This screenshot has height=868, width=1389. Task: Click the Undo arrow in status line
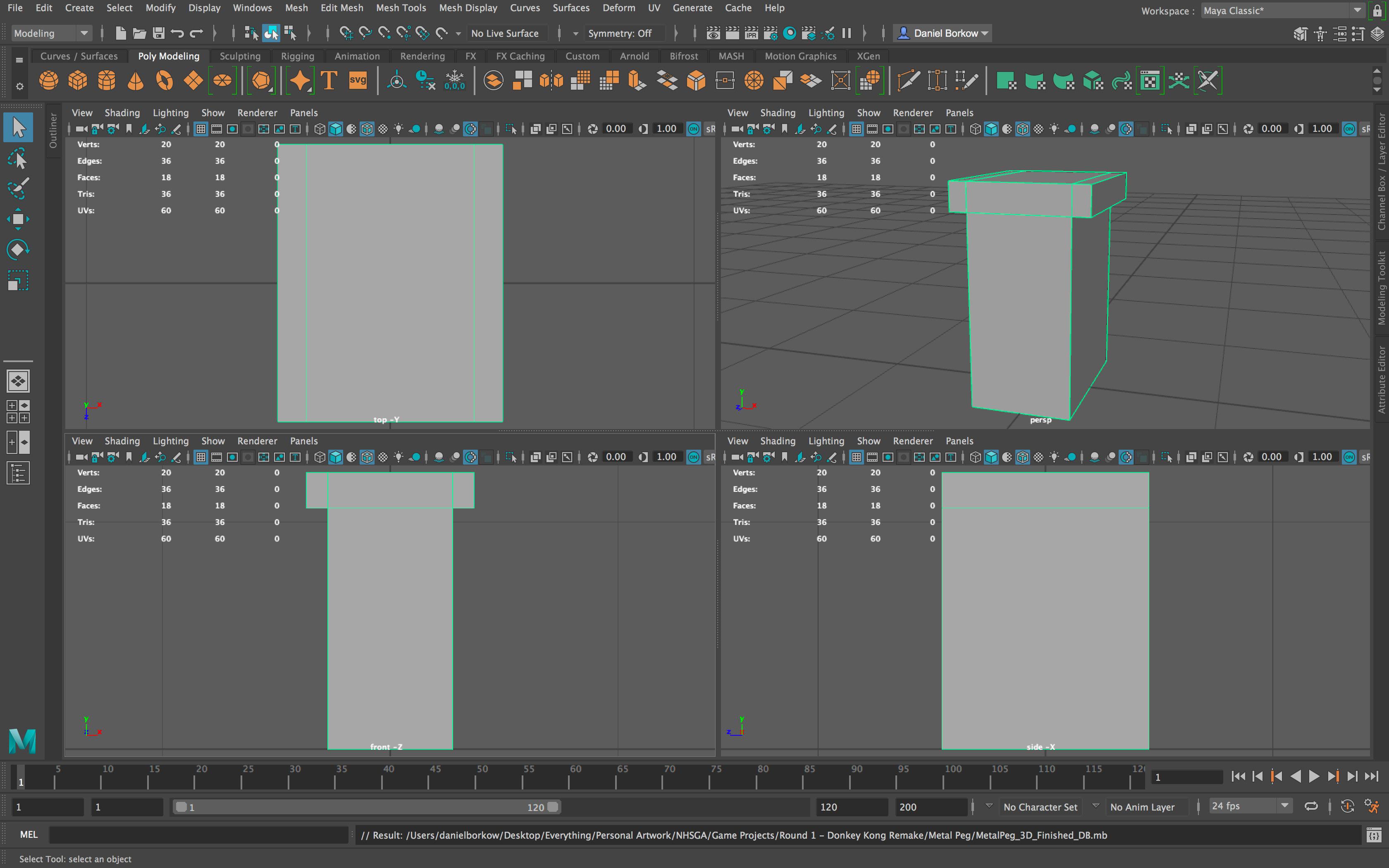click(177, 33)
